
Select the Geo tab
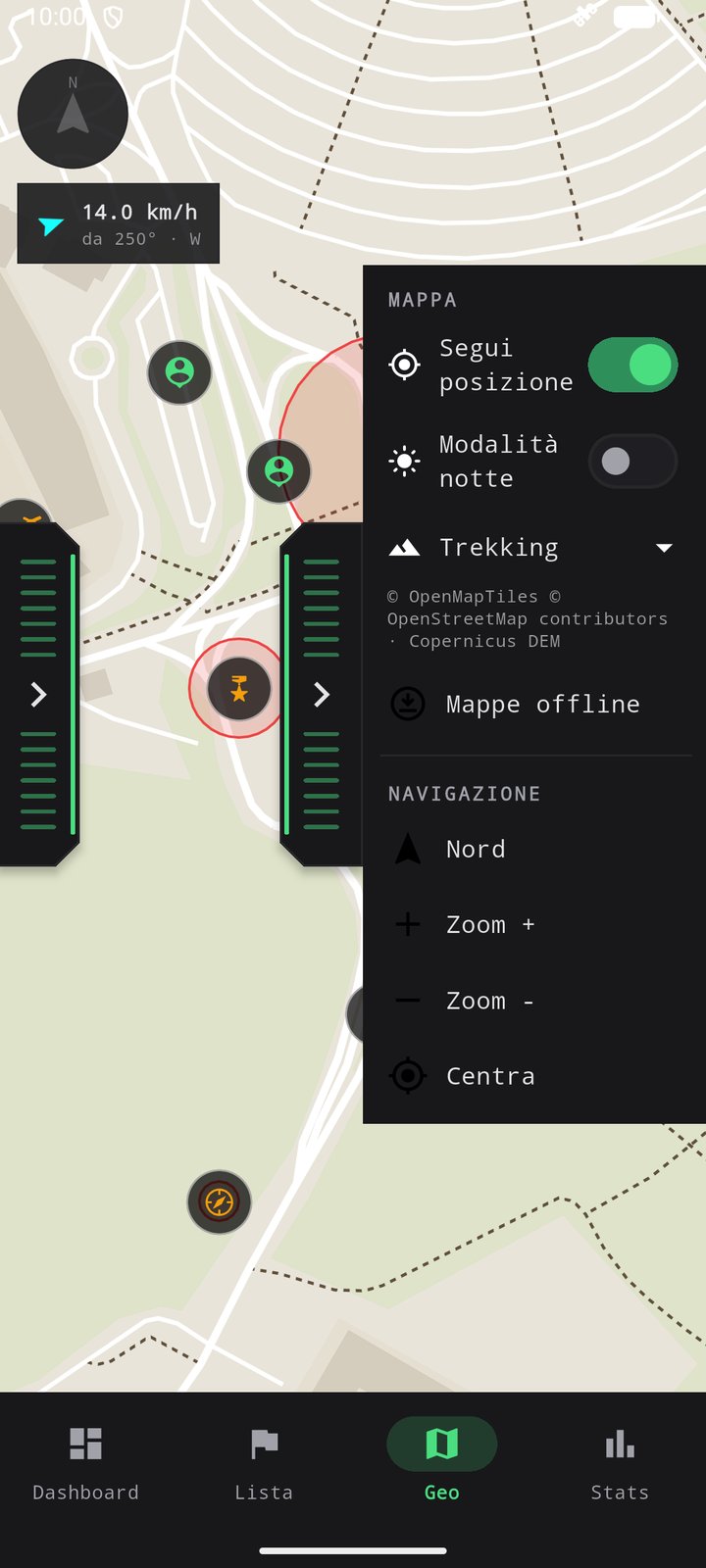pyautogui.click(x=442, y=1465)
